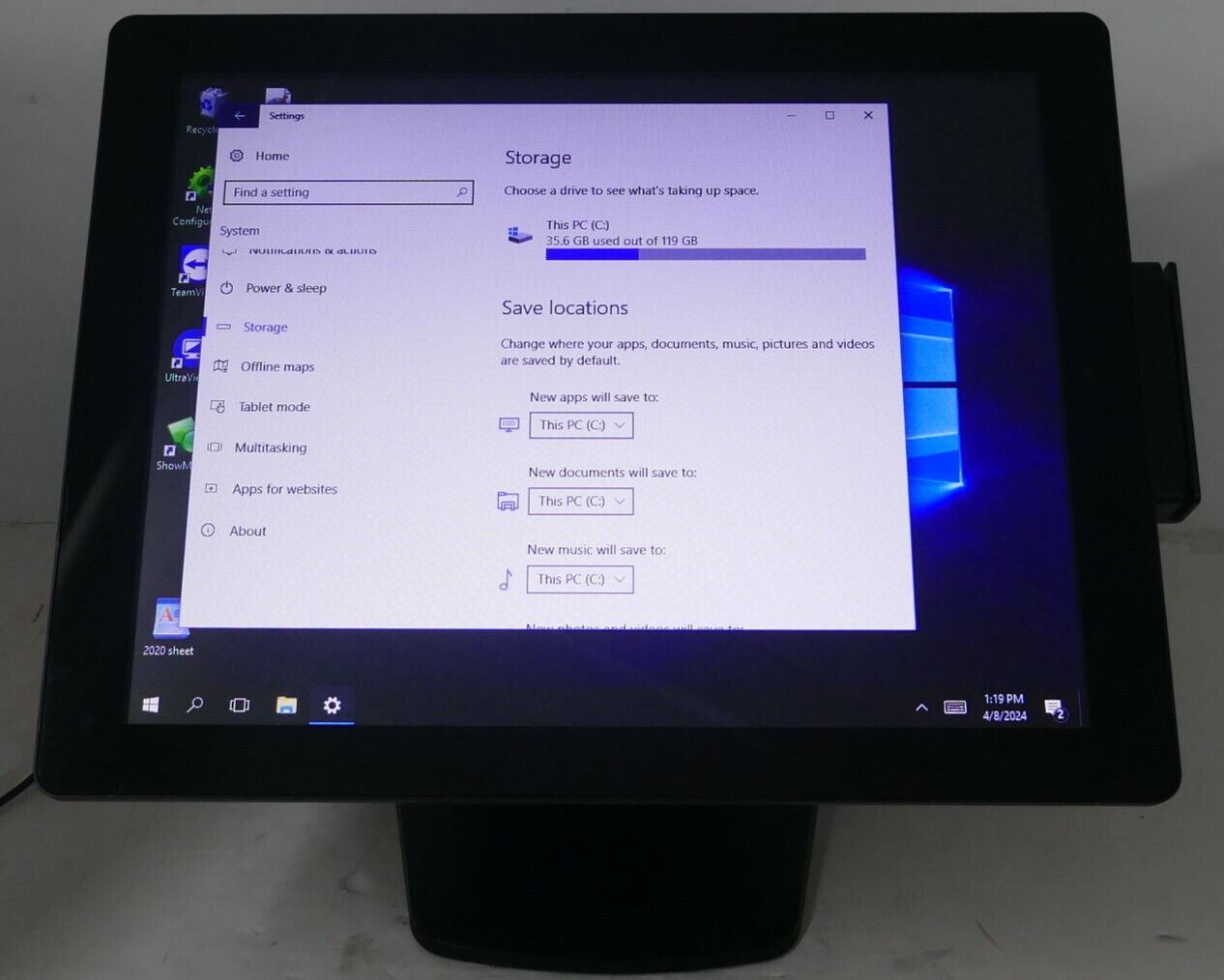Click the search magnifier in Find a setting
The height and width of the screenshot is (980, 1224).
462,192
